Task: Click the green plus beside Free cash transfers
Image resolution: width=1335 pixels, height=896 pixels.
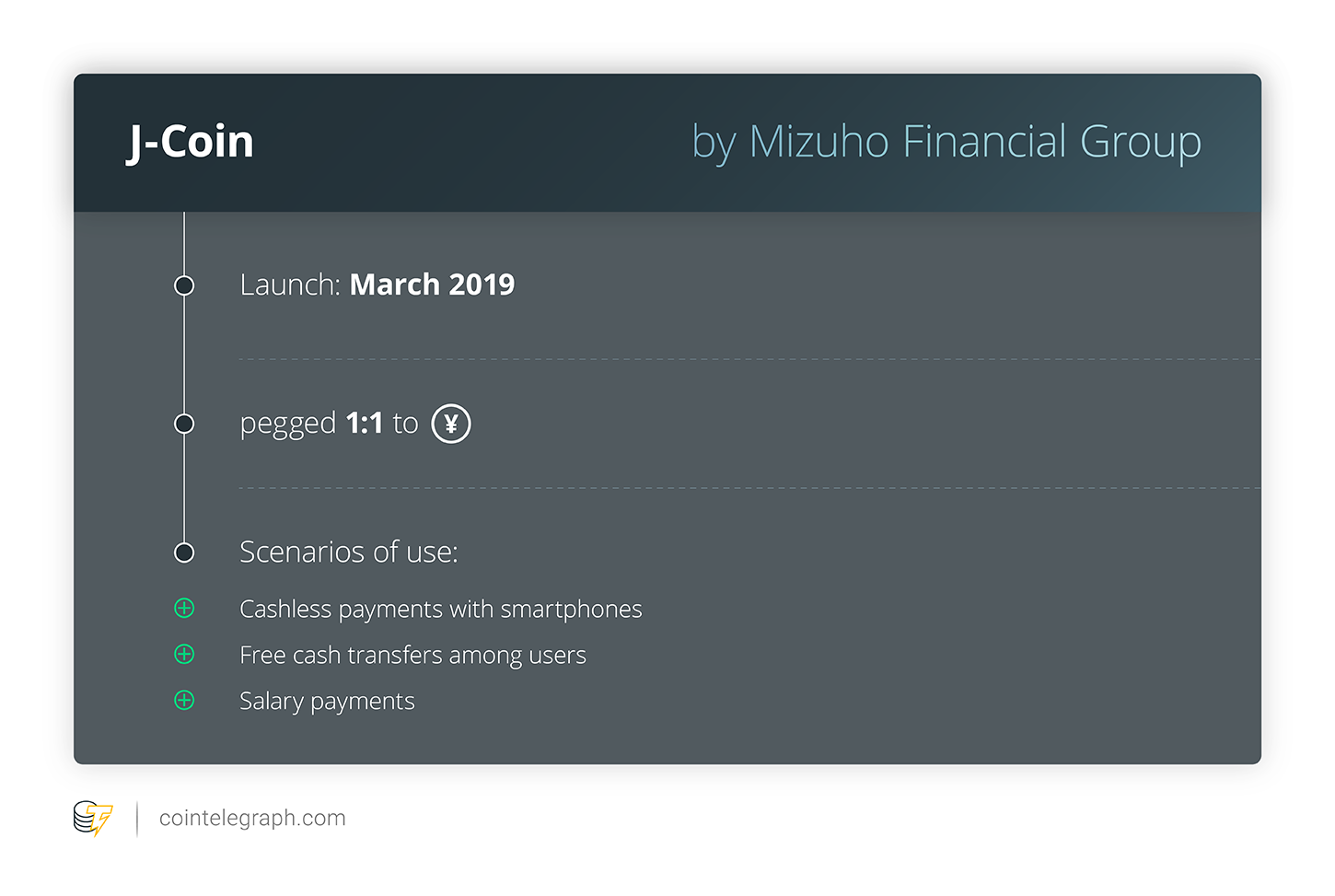Action: point(184,654)
